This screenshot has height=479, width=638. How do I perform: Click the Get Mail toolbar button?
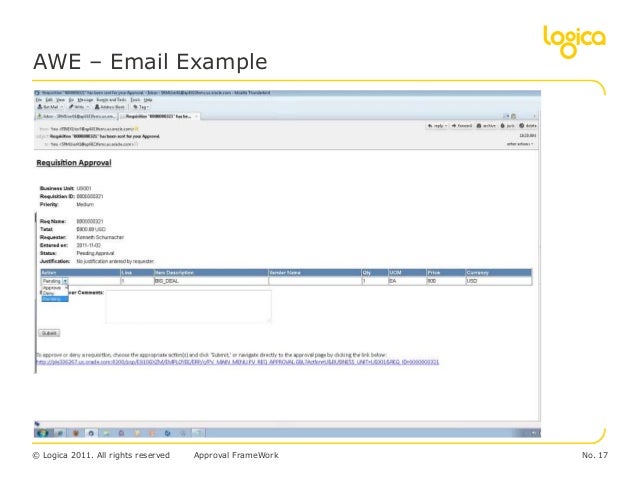click(x=50, y=107)
